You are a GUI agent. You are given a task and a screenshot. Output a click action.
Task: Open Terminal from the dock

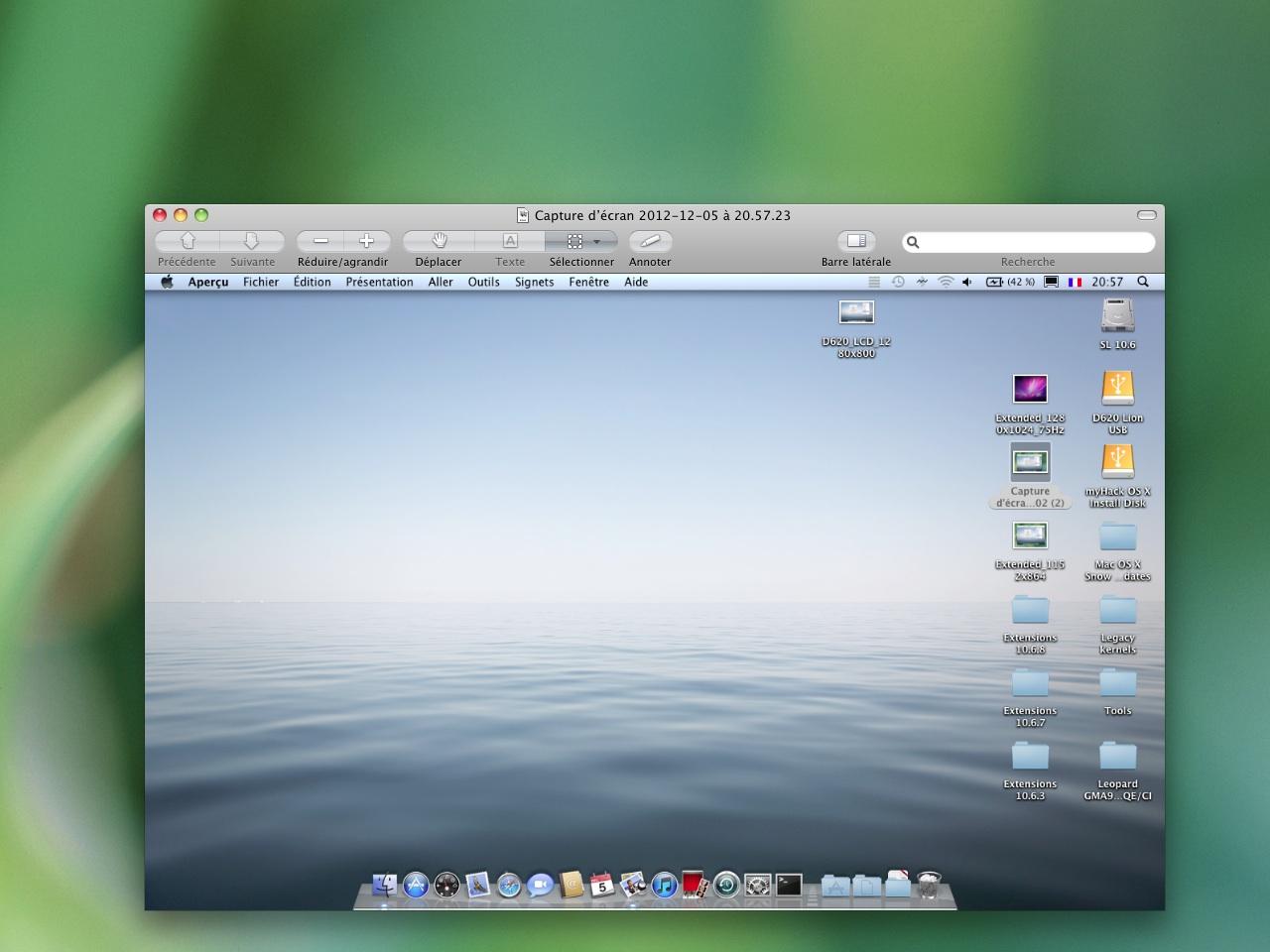[789, 885]
